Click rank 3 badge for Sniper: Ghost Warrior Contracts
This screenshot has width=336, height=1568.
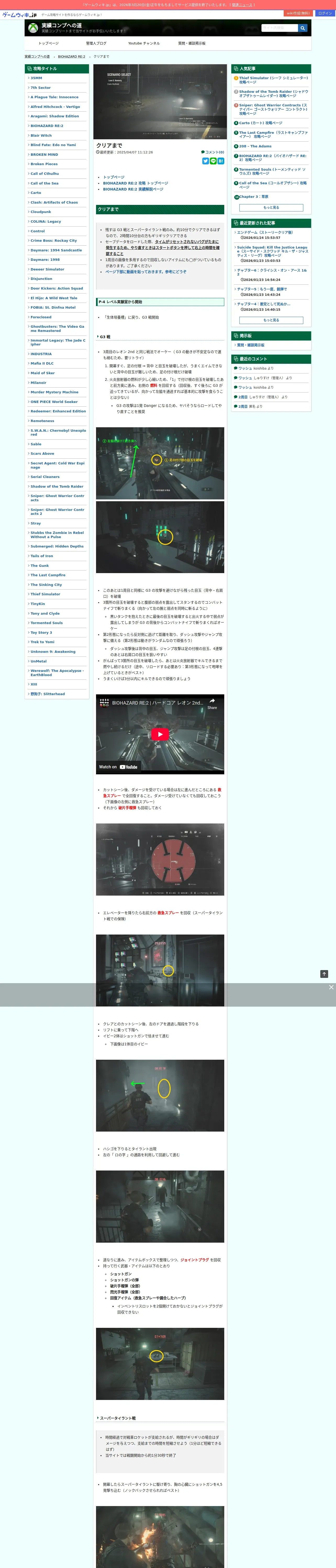pos(236,105)
